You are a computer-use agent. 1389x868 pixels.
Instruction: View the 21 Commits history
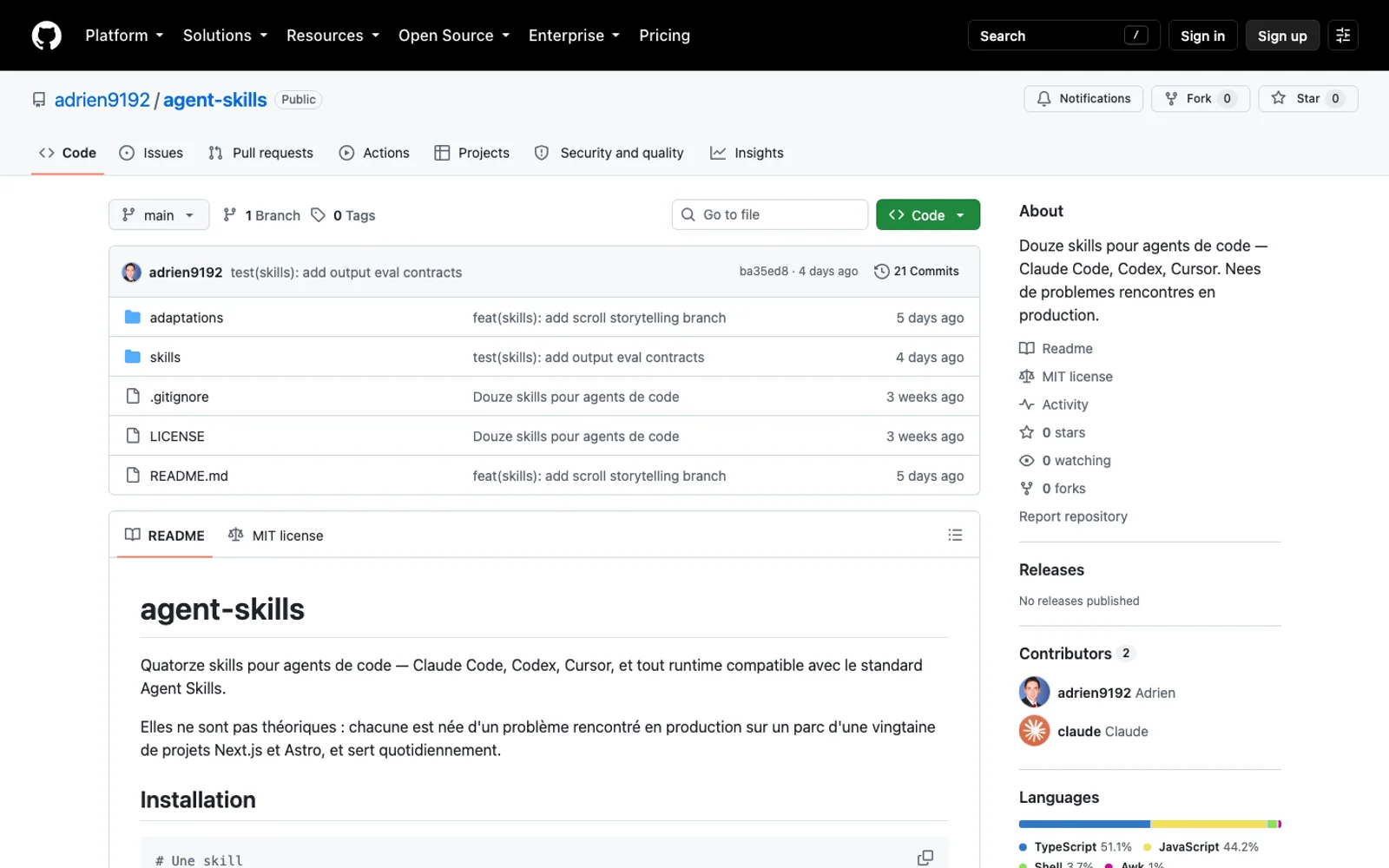[917, 271]
